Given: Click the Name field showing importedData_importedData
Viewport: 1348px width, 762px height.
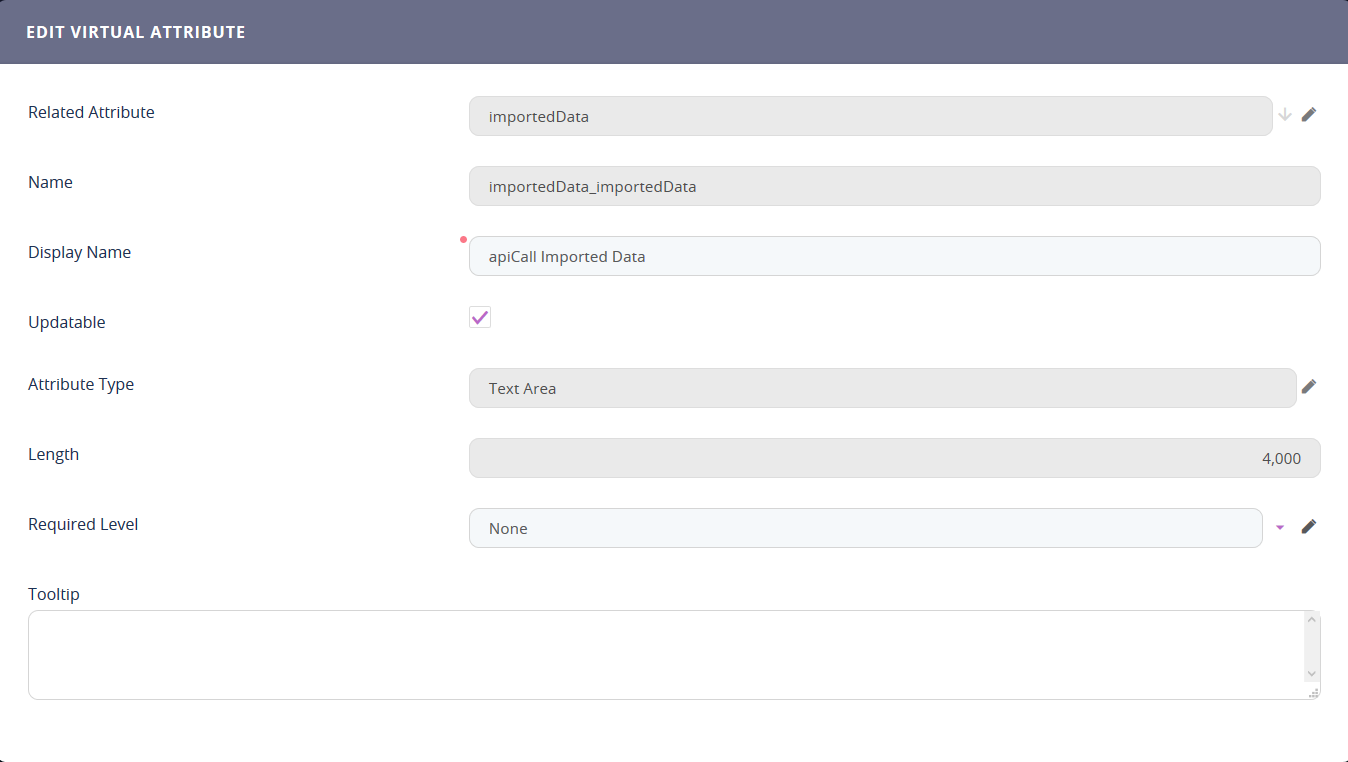Looking at the screenshot, I should click(894, 186).
